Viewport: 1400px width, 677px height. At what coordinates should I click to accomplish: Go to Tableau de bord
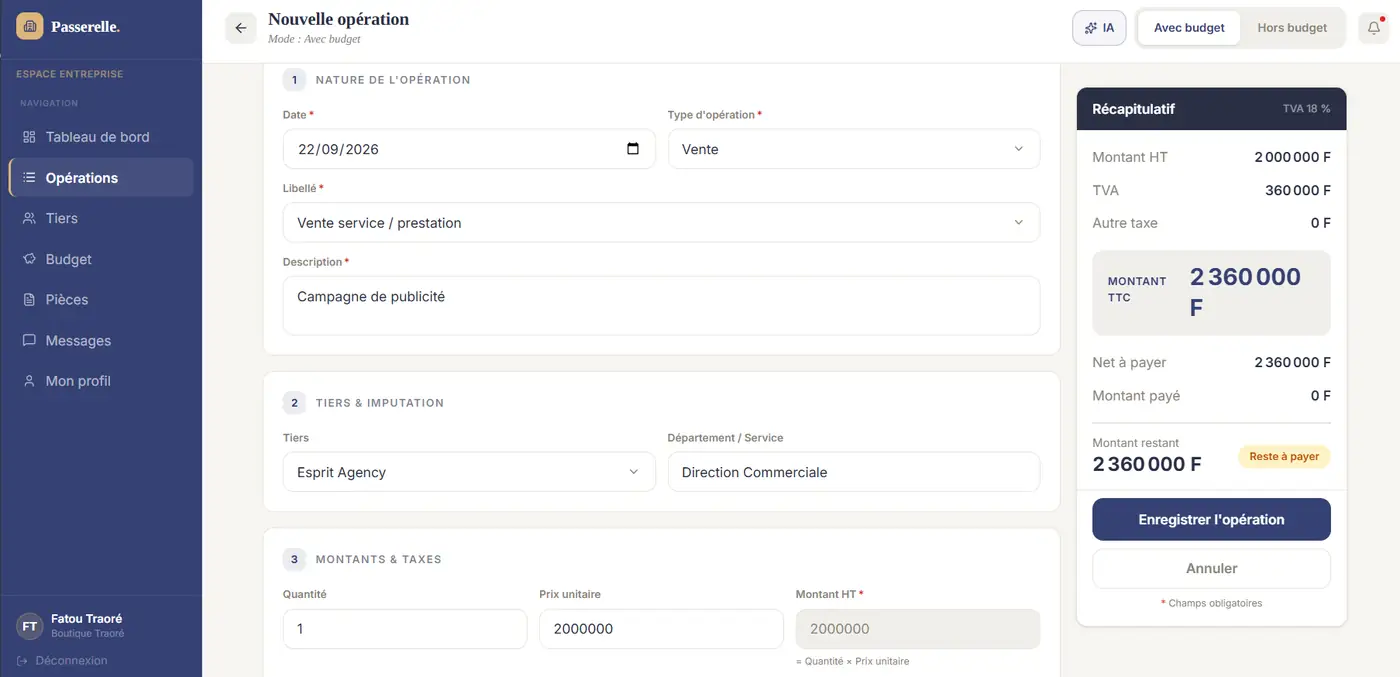[101, 137]
